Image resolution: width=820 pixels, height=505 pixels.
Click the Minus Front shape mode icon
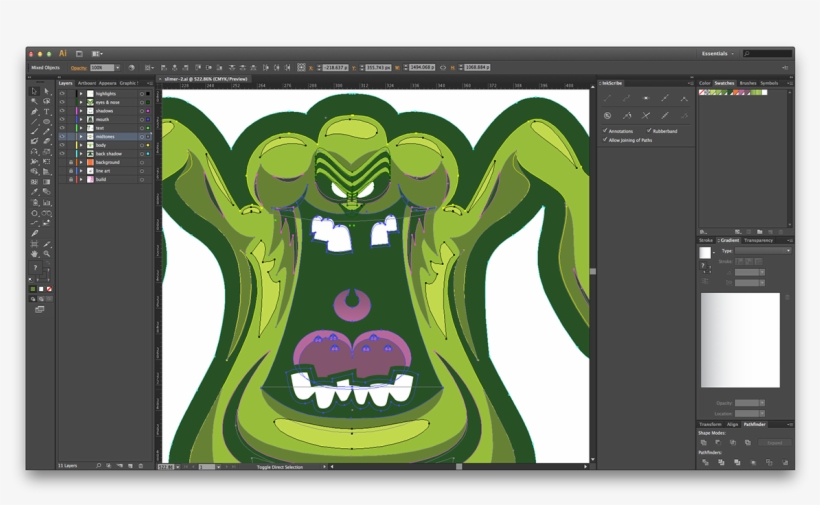[719, 443]
